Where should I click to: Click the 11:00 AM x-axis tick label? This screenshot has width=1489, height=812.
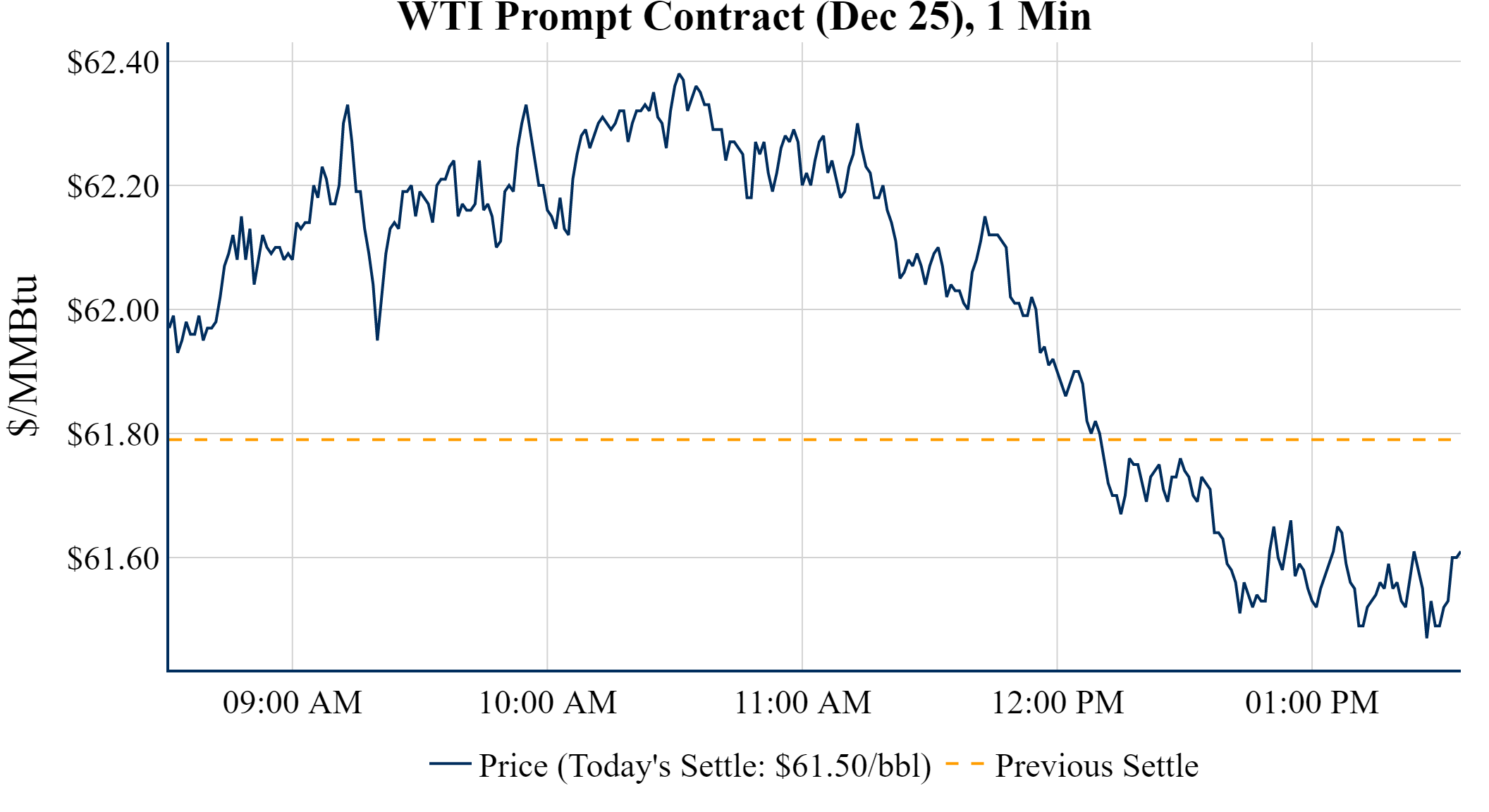803,703
